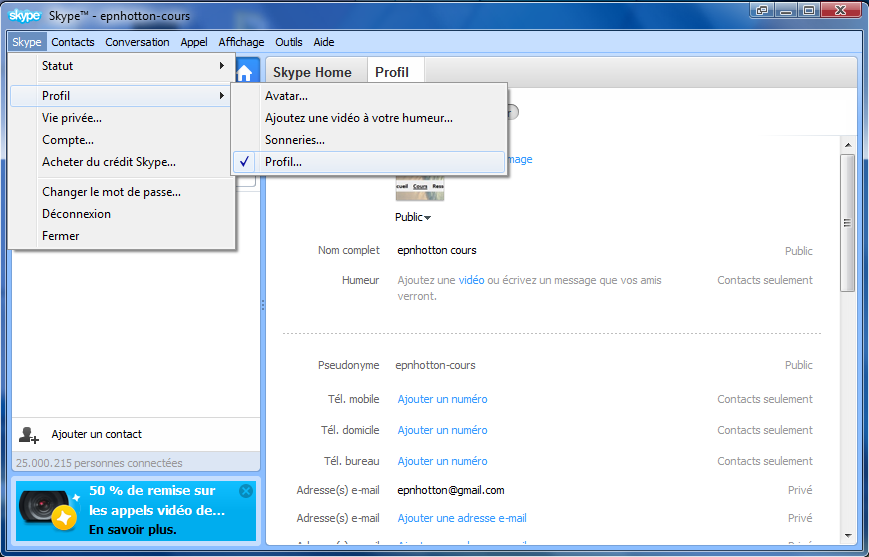Click the profile pane scrollbar thumb

pos(847,223)
